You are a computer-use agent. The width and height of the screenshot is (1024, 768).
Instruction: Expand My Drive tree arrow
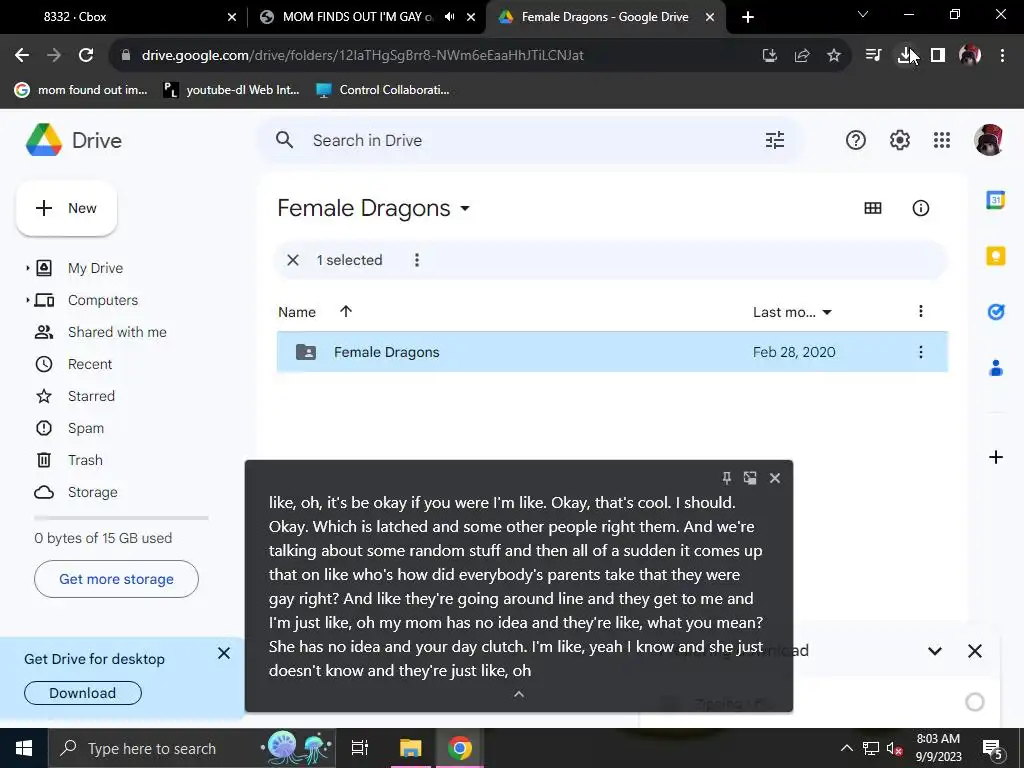tap(27, 268)
